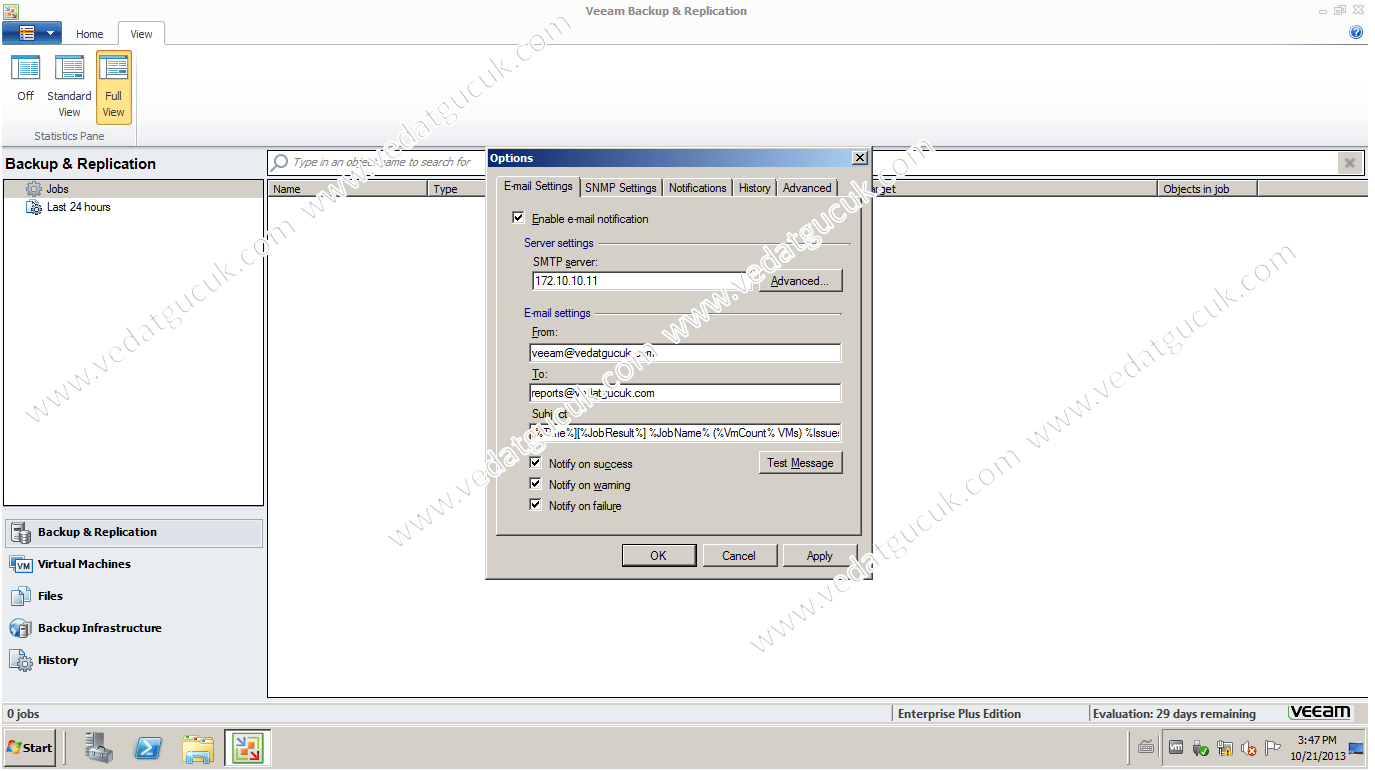Switch to the View ribbon tab

(142, 34)
